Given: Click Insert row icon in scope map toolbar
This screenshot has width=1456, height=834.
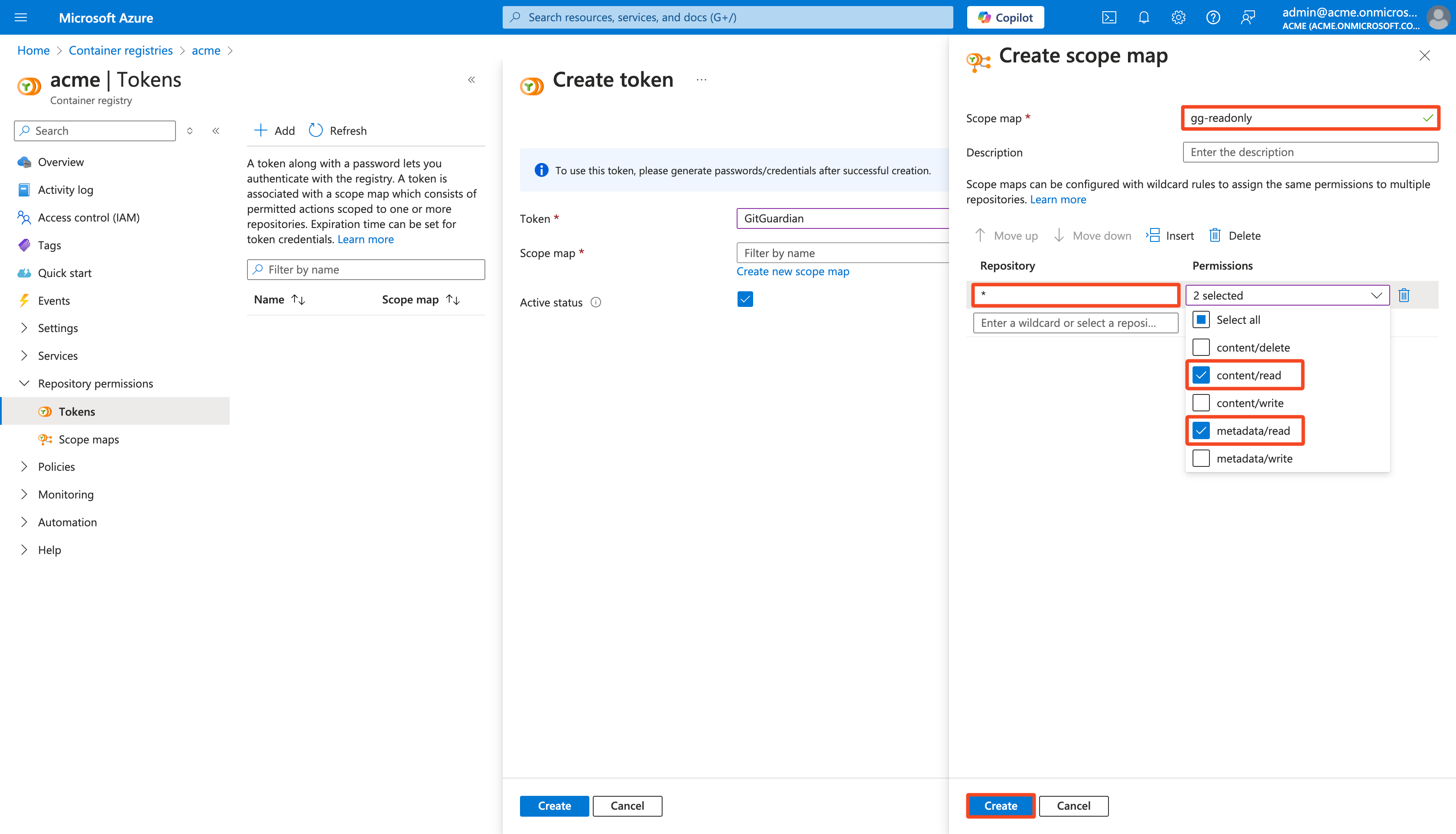Looking at the screenshot, I should tap(1153, 235).
